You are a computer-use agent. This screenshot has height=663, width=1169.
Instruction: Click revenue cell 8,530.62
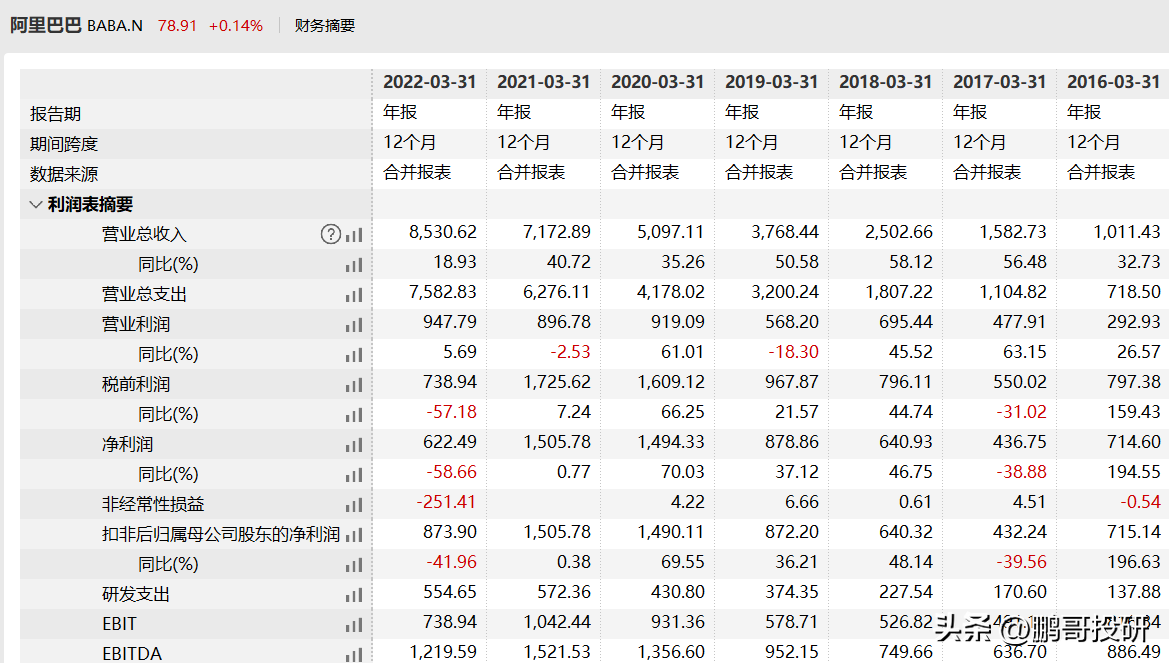443,233
